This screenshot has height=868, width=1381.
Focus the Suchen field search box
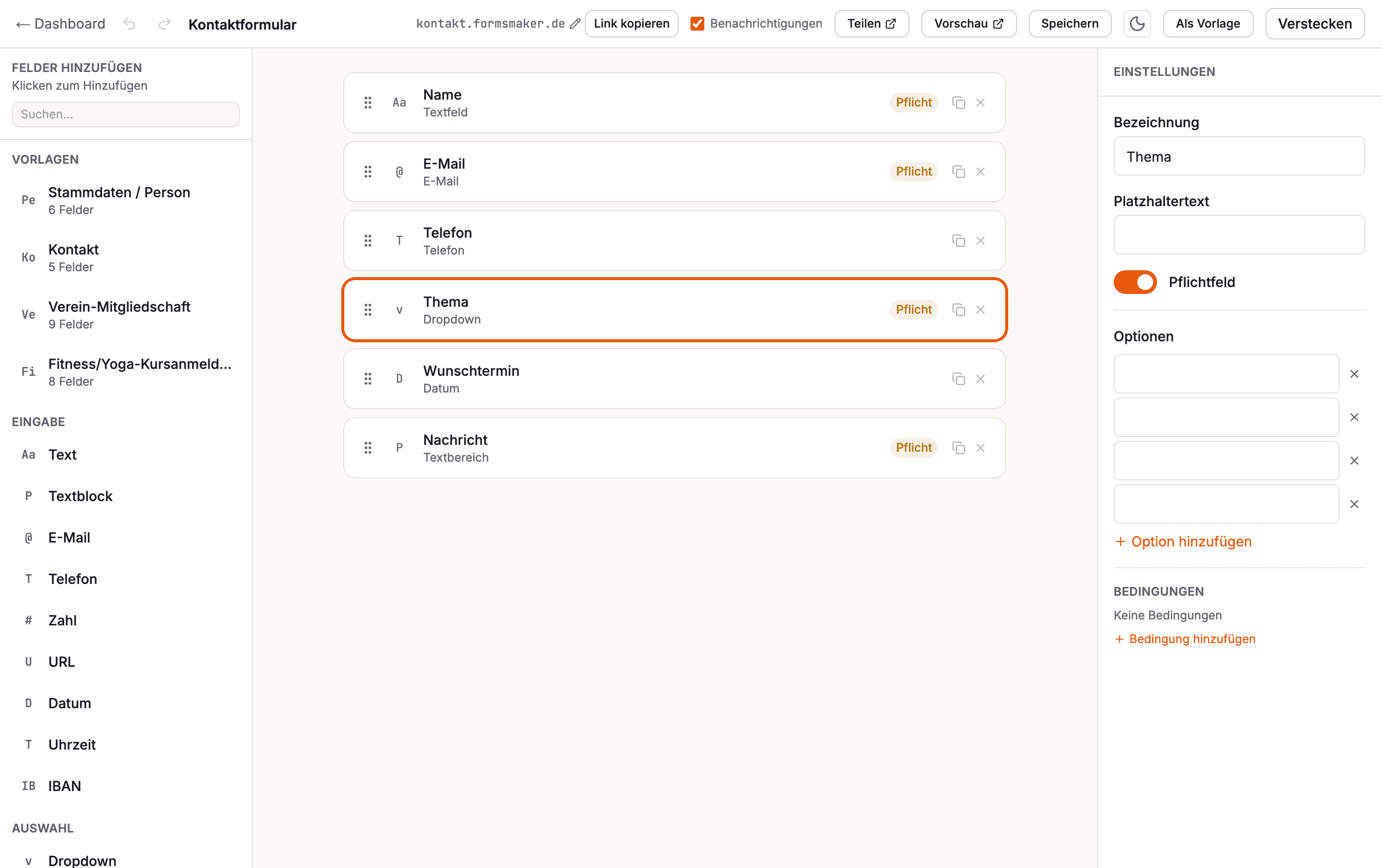point(126,114)
